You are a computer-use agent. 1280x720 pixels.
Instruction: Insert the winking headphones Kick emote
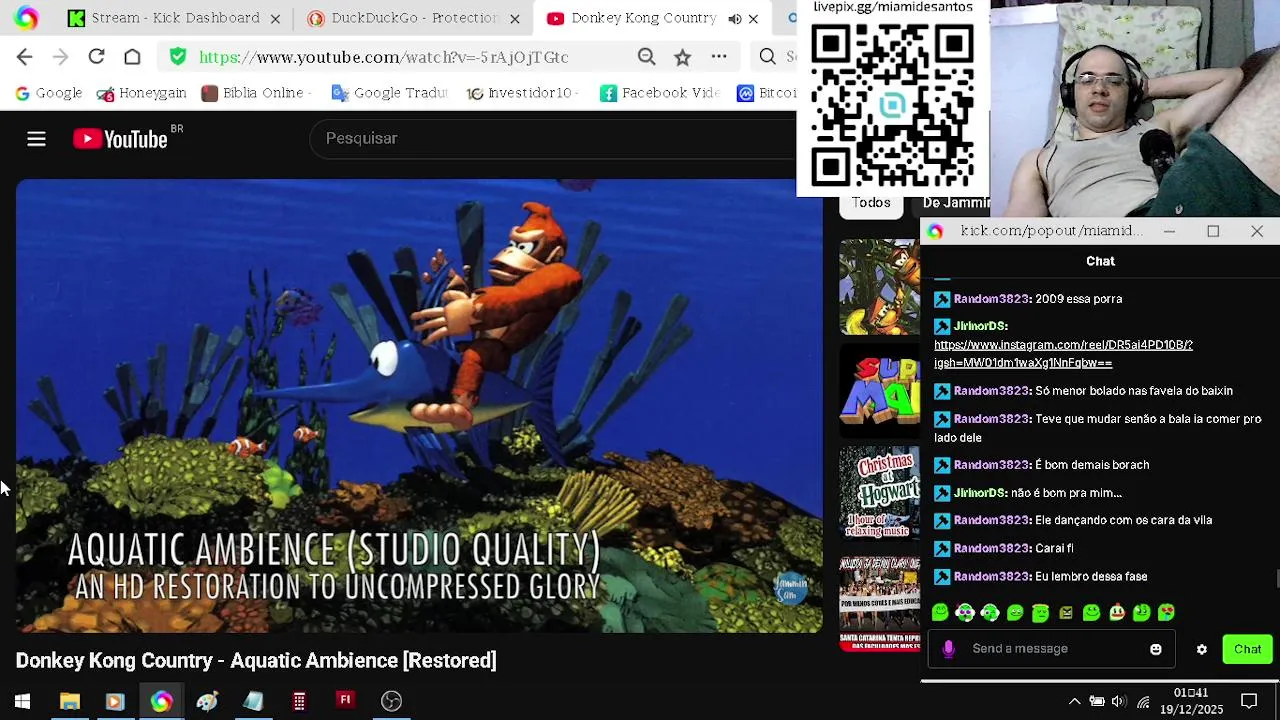coord(990,613)
